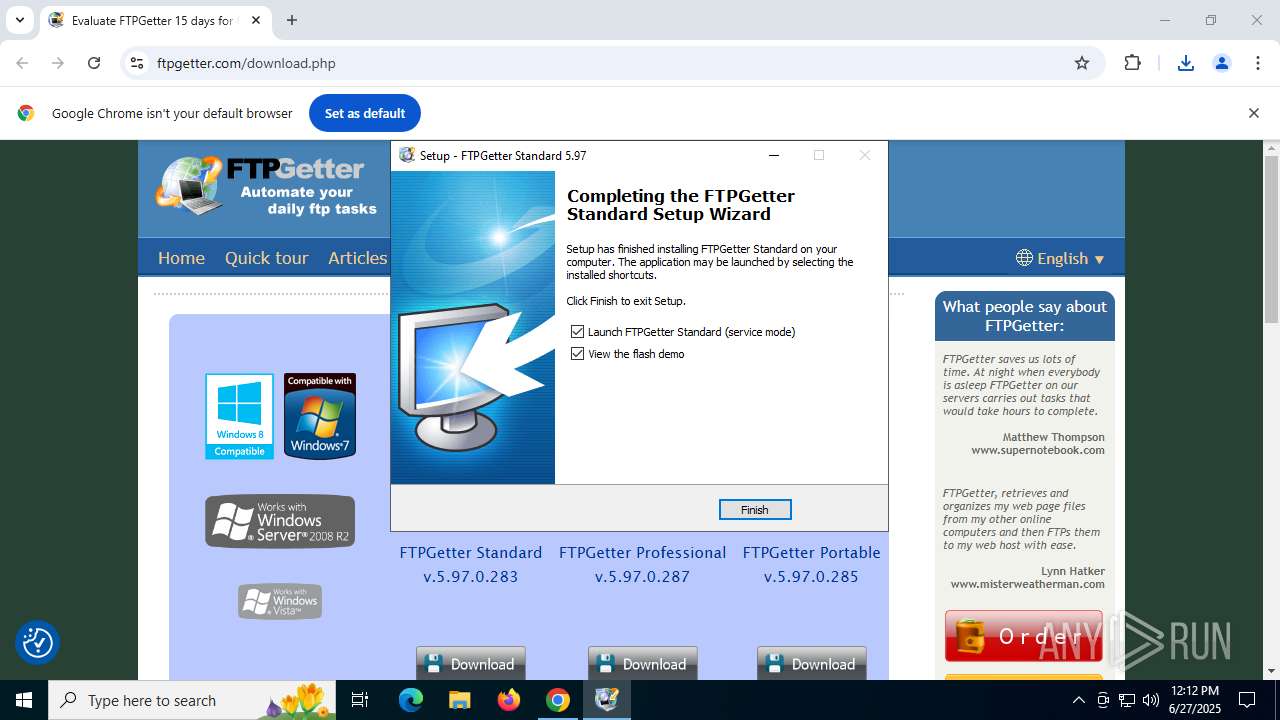This screenshot has width=1280, height=720.
Task: Open Articles in website navigation
Action: point(357,258)
